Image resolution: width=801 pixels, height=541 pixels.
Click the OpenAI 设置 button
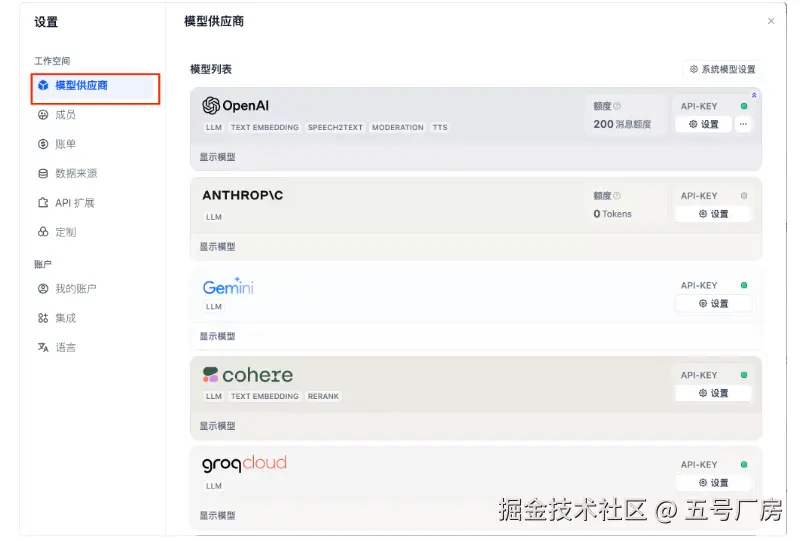point(703,124)
